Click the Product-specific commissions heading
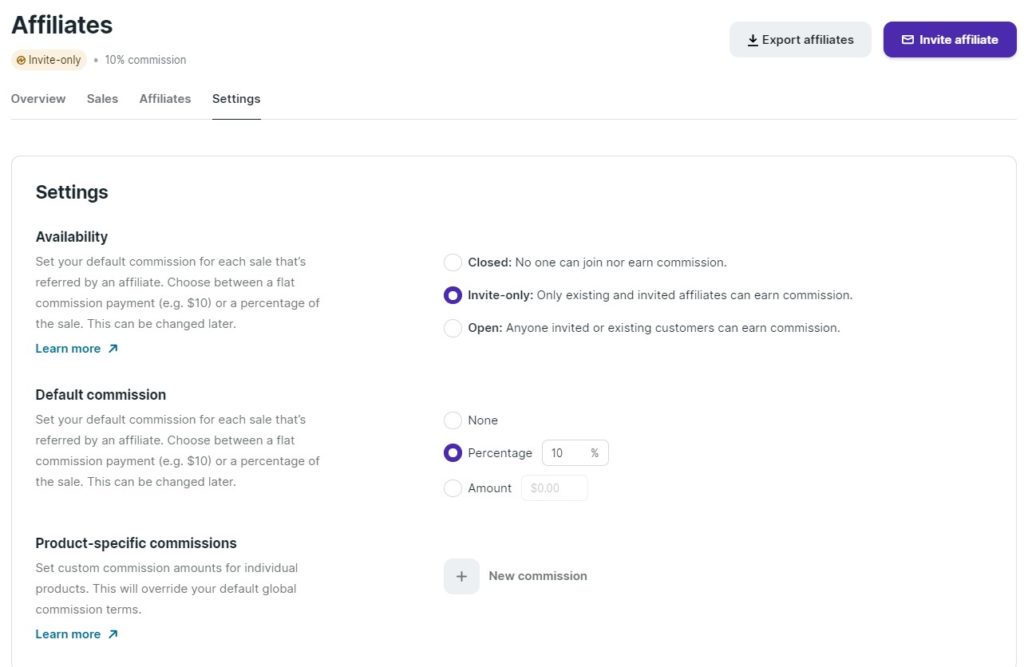 (x=136, y=543)
